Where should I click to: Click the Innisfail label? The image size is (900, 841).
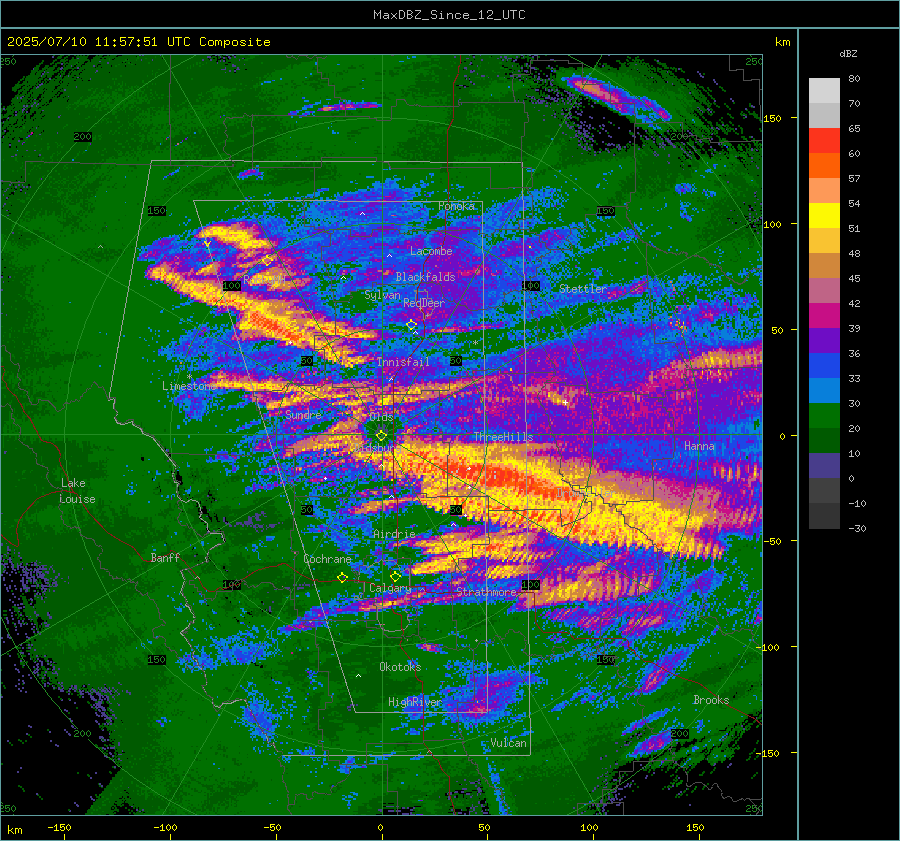[x=403, y=362]
